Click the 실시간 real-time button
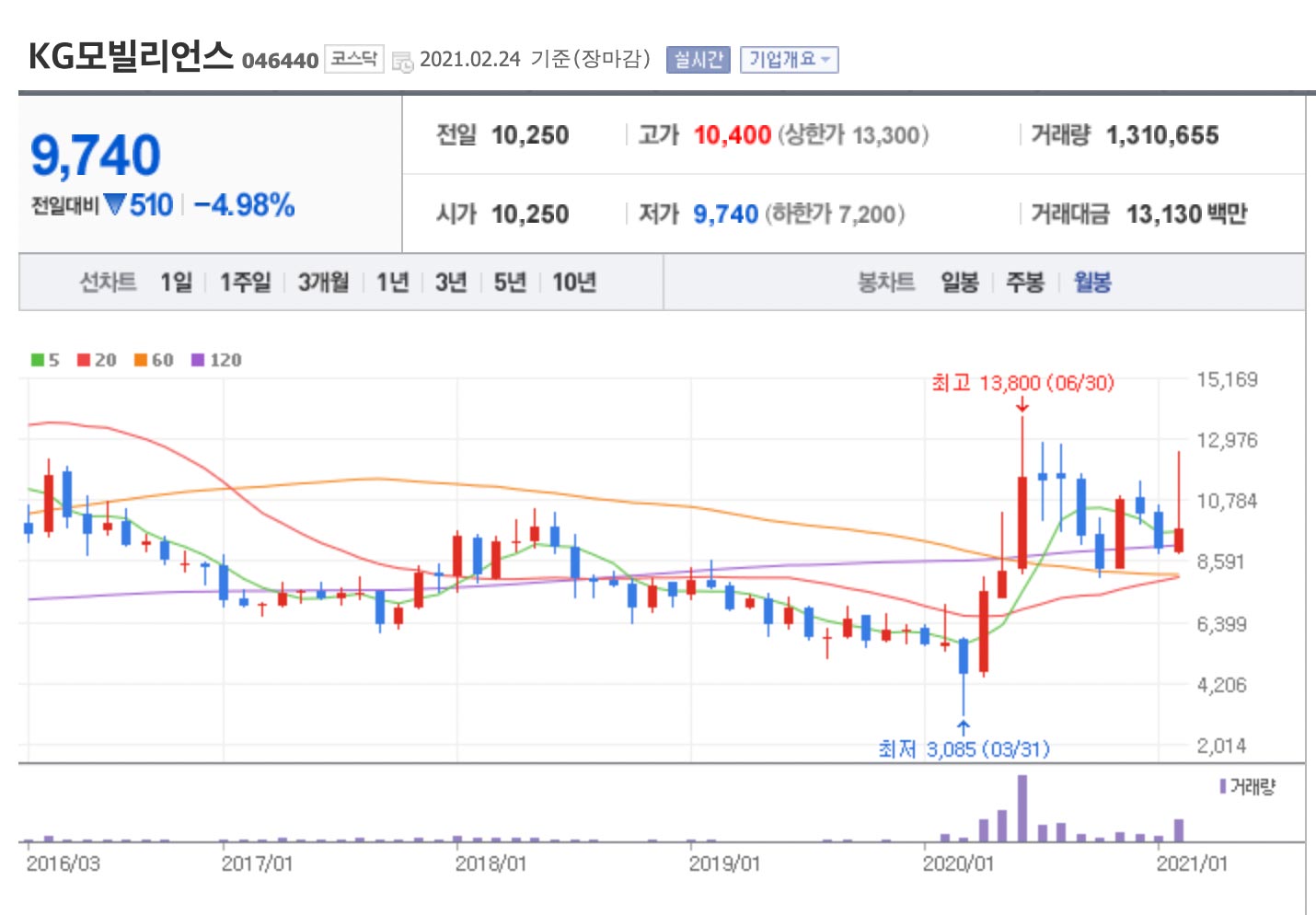 pyautogui.click(x=698, y=60)
